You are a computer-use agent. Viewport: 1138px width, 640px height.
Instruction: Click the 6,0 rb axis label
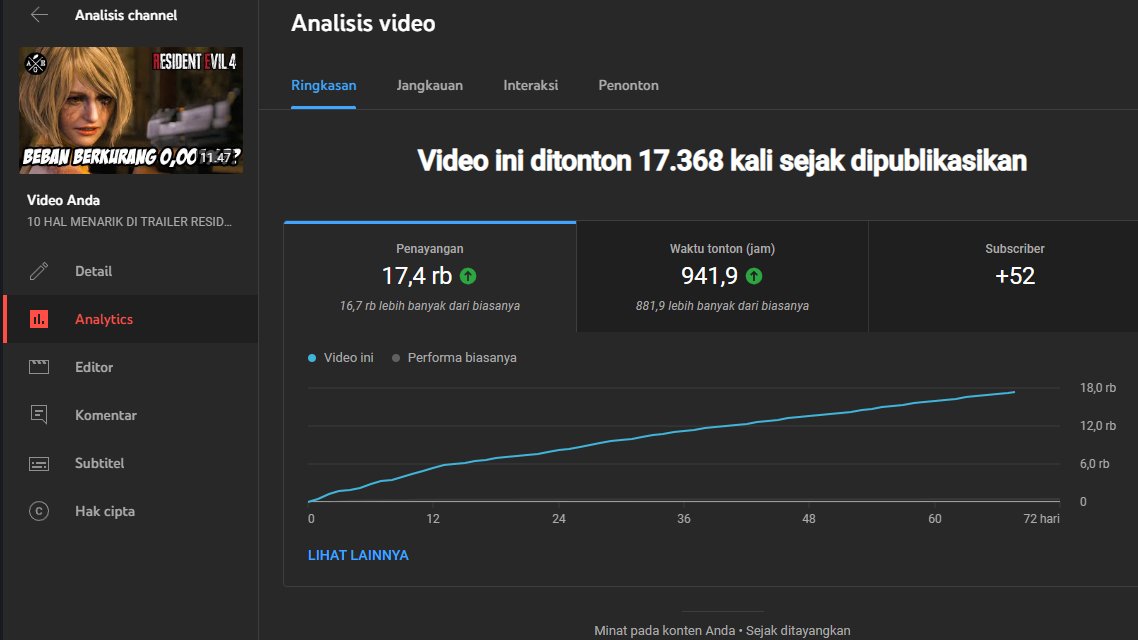click(1094, 463)
